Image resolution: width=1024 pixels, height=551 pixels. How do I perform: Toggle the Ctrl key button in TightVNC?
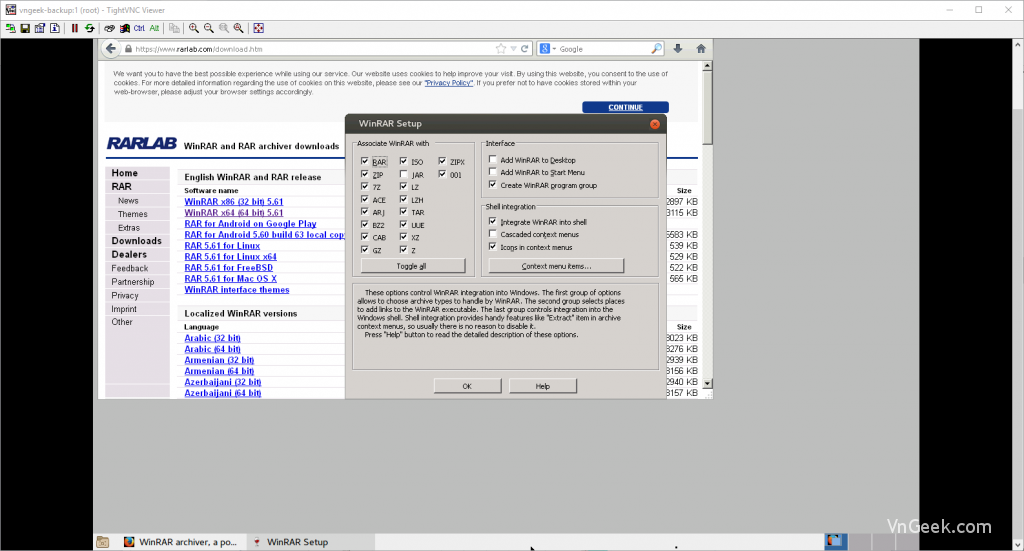click(139, 28)
